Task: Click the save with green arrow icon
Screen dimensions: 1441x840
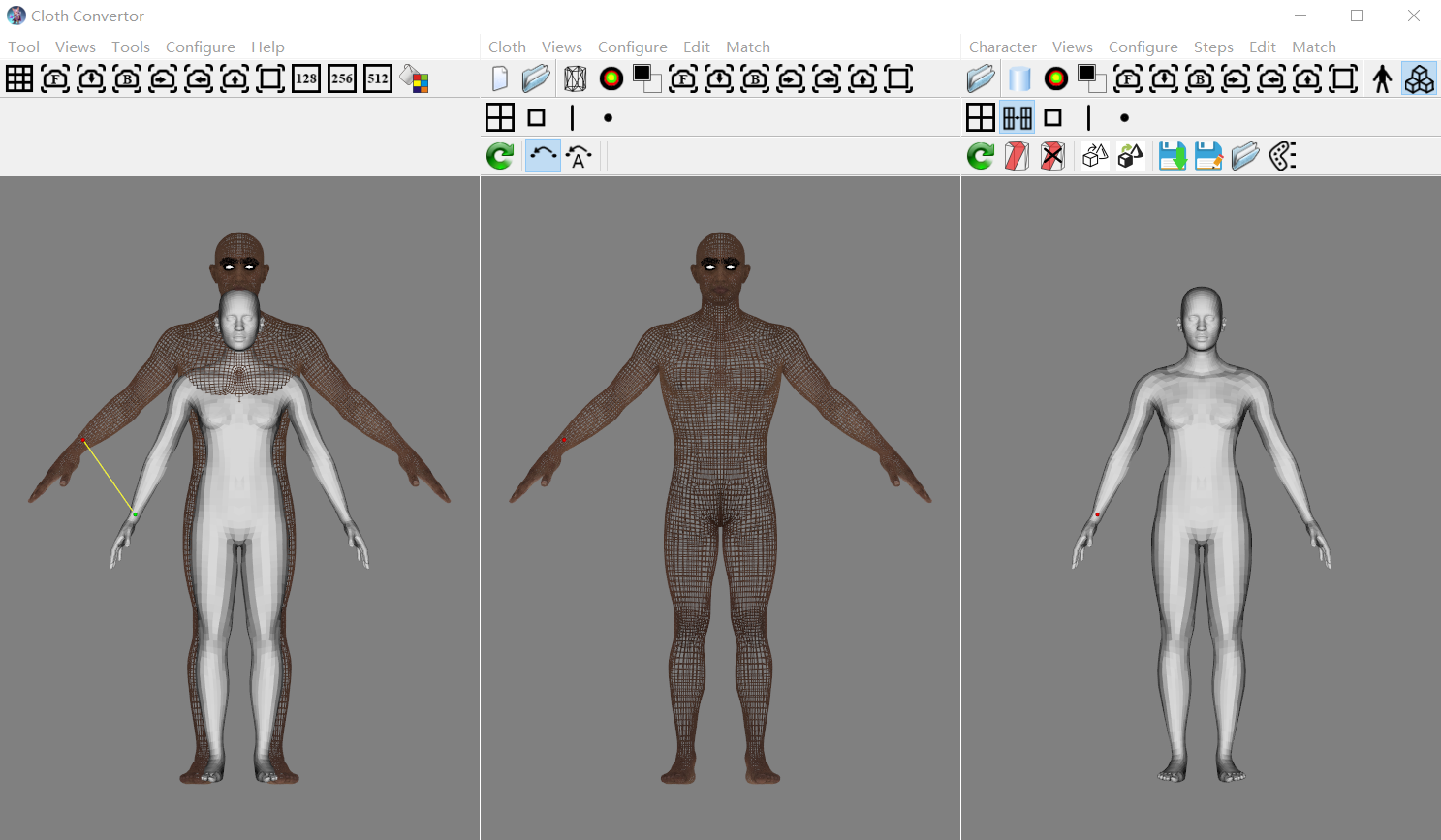Action: pos(1173,156)
